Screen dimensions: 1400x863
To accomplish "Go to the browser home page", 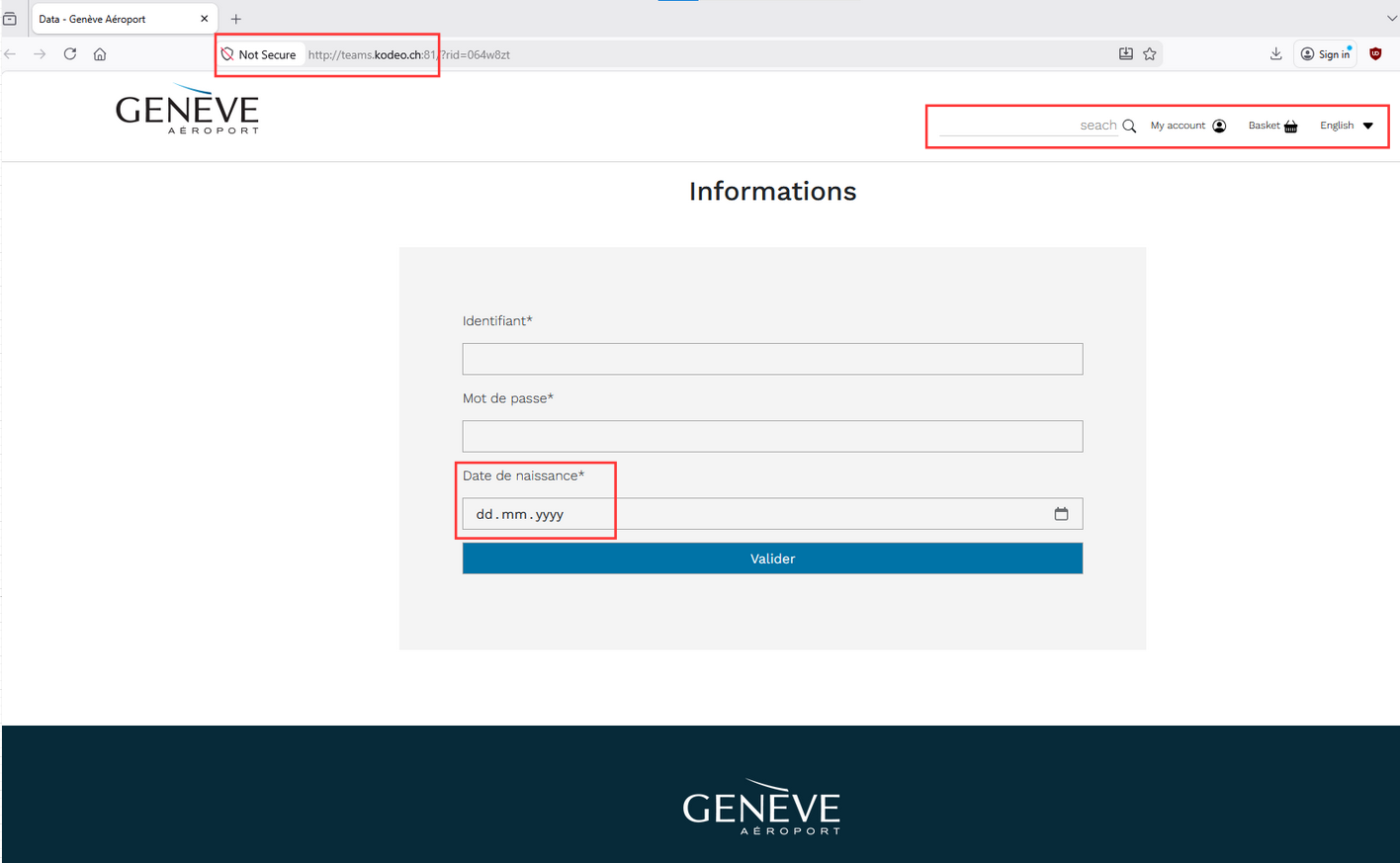I will (99, 54).
